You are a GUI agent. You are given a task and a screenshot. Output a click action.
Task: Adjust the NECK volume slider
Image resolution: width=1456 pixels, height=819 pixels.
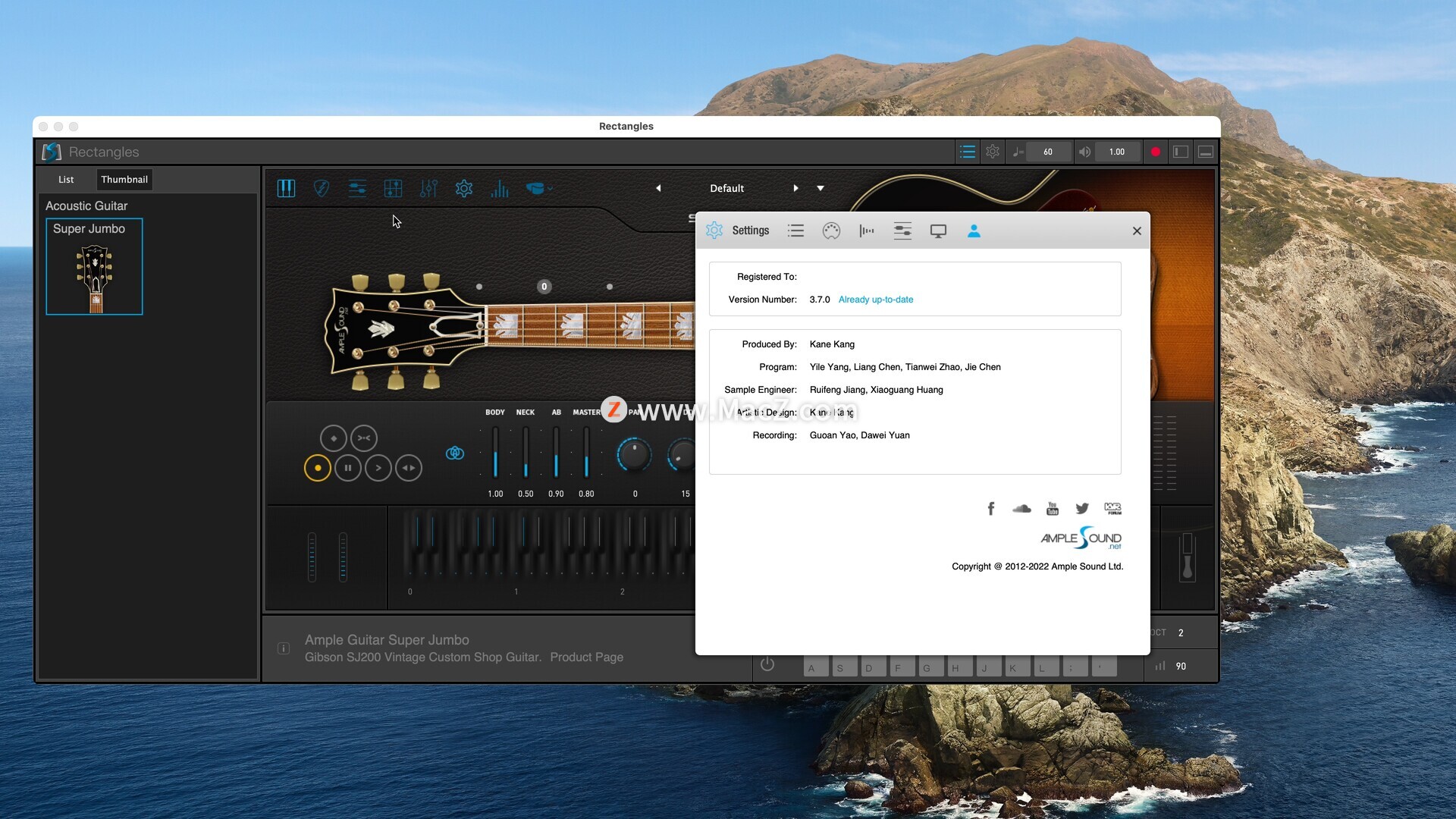tap(526, 452)
